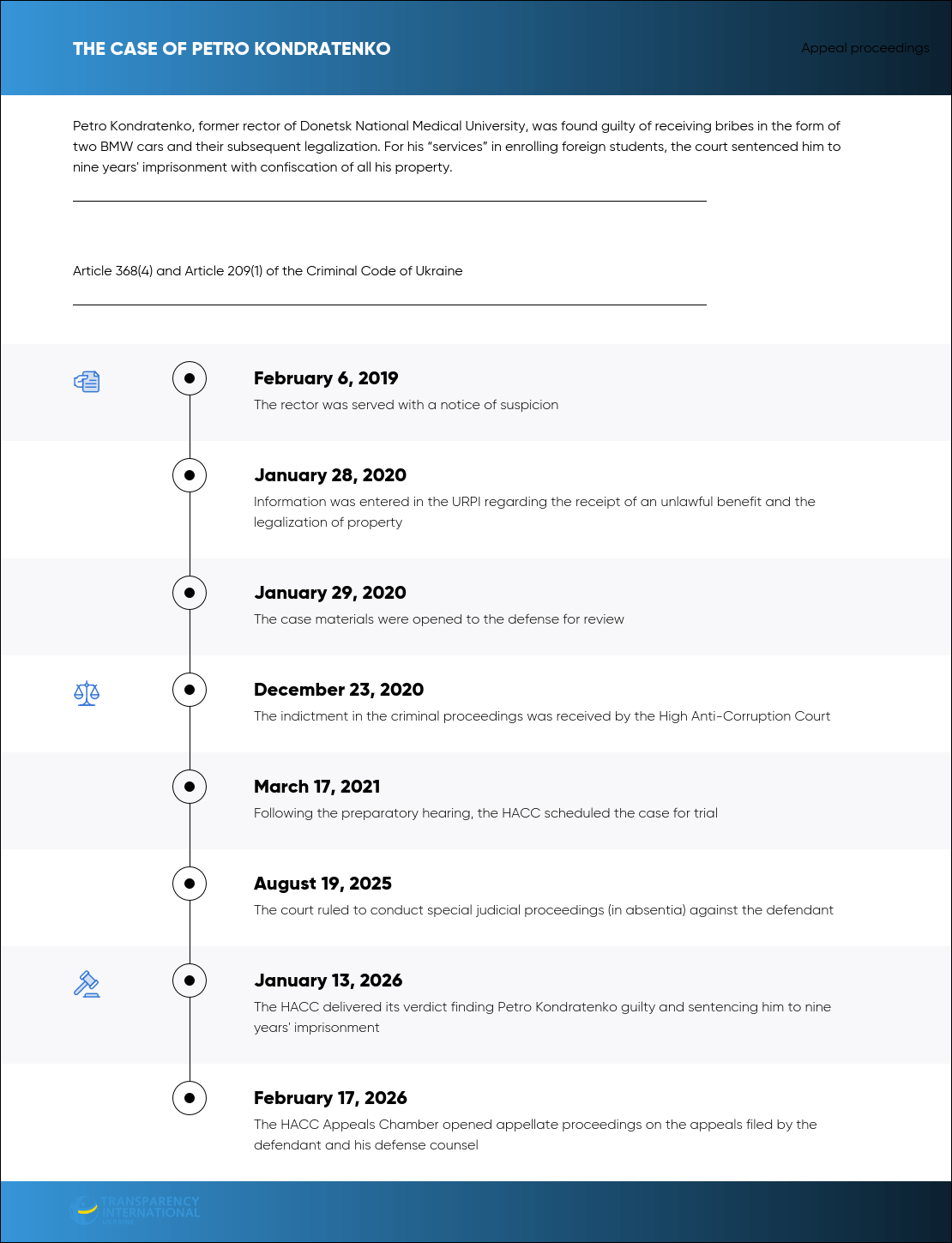Select the January 13, 2026 timeline marker

[190, 981]
